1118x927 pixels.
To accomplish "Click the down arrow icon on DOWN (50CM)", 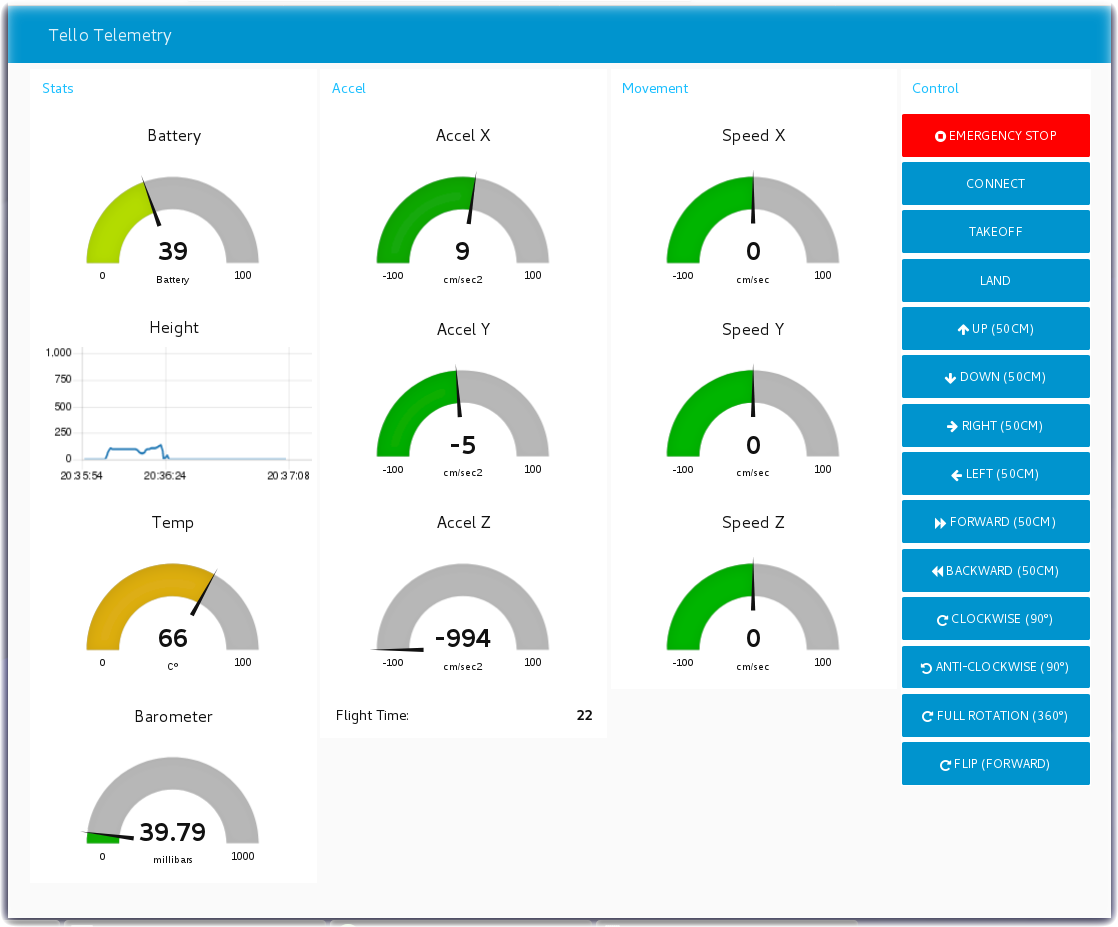I will [950, 378].
